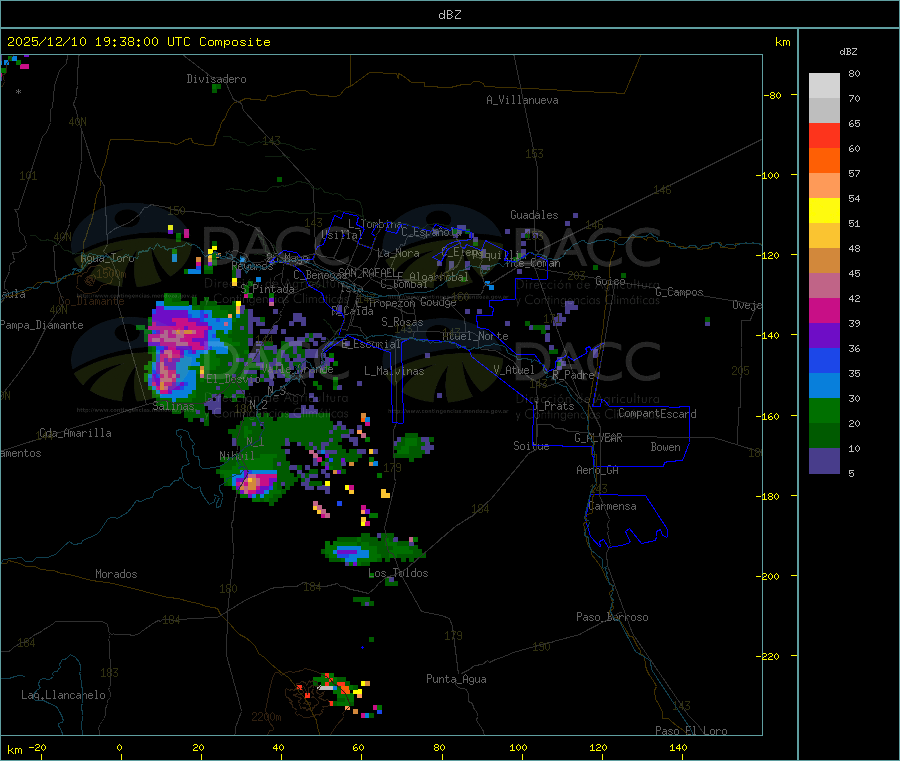
Task: Select the Carmensa label
Action: pyautogui.click(x=612, y=507)
